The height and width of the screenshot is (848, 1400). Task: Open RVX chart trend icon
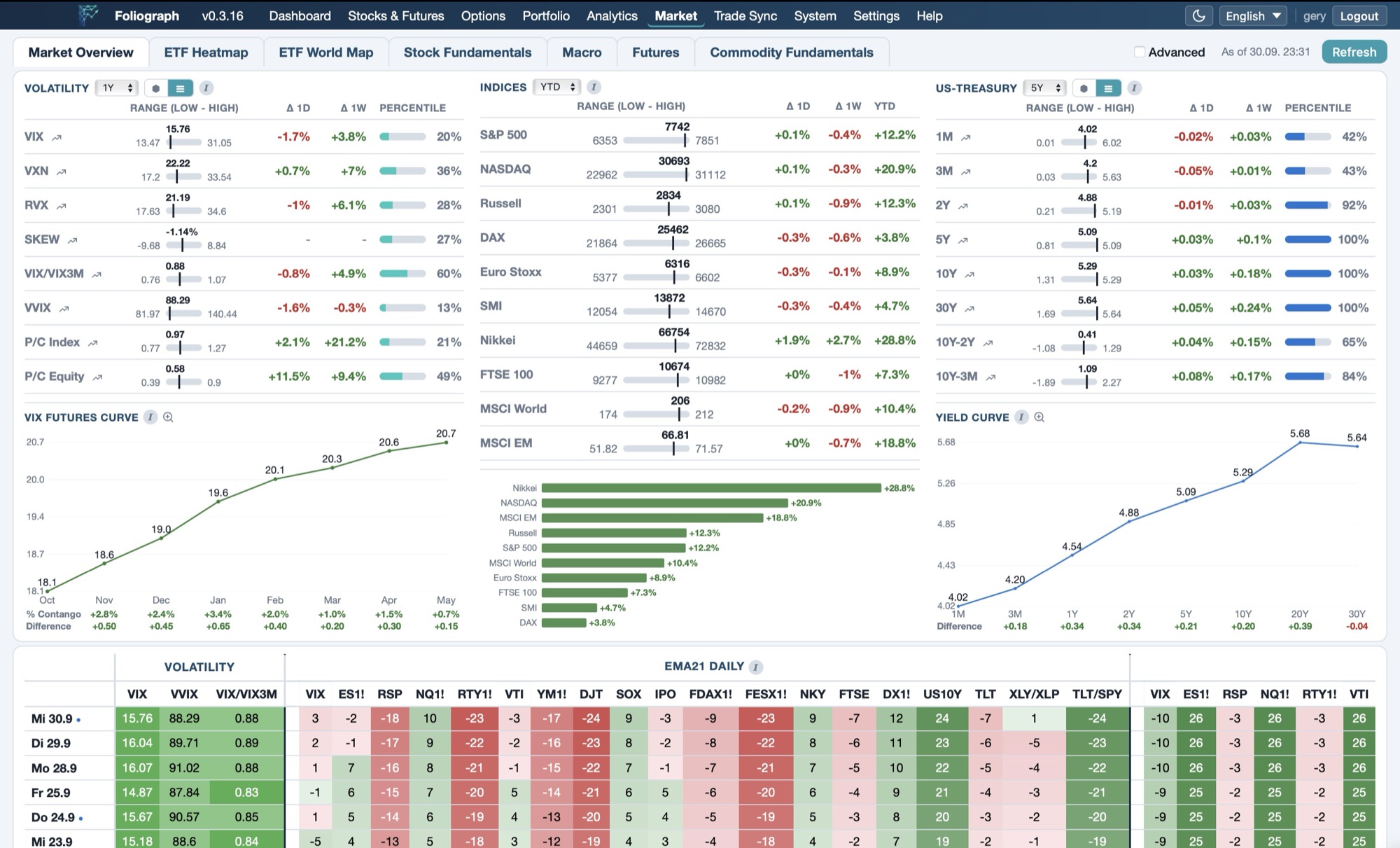click(62, 206)
